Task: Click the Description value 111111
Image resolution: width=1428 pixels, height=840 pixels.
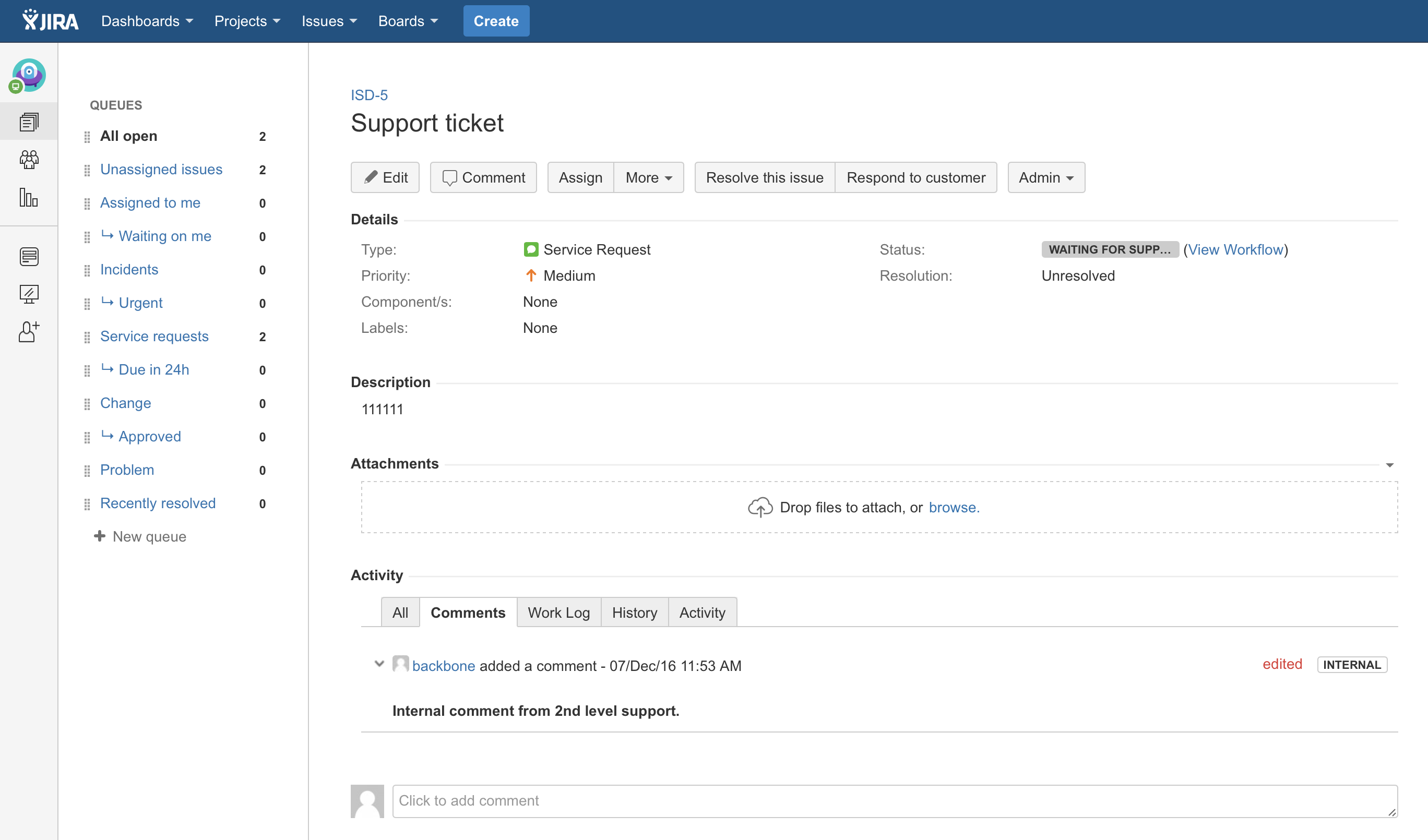Action: pos(383,409)
